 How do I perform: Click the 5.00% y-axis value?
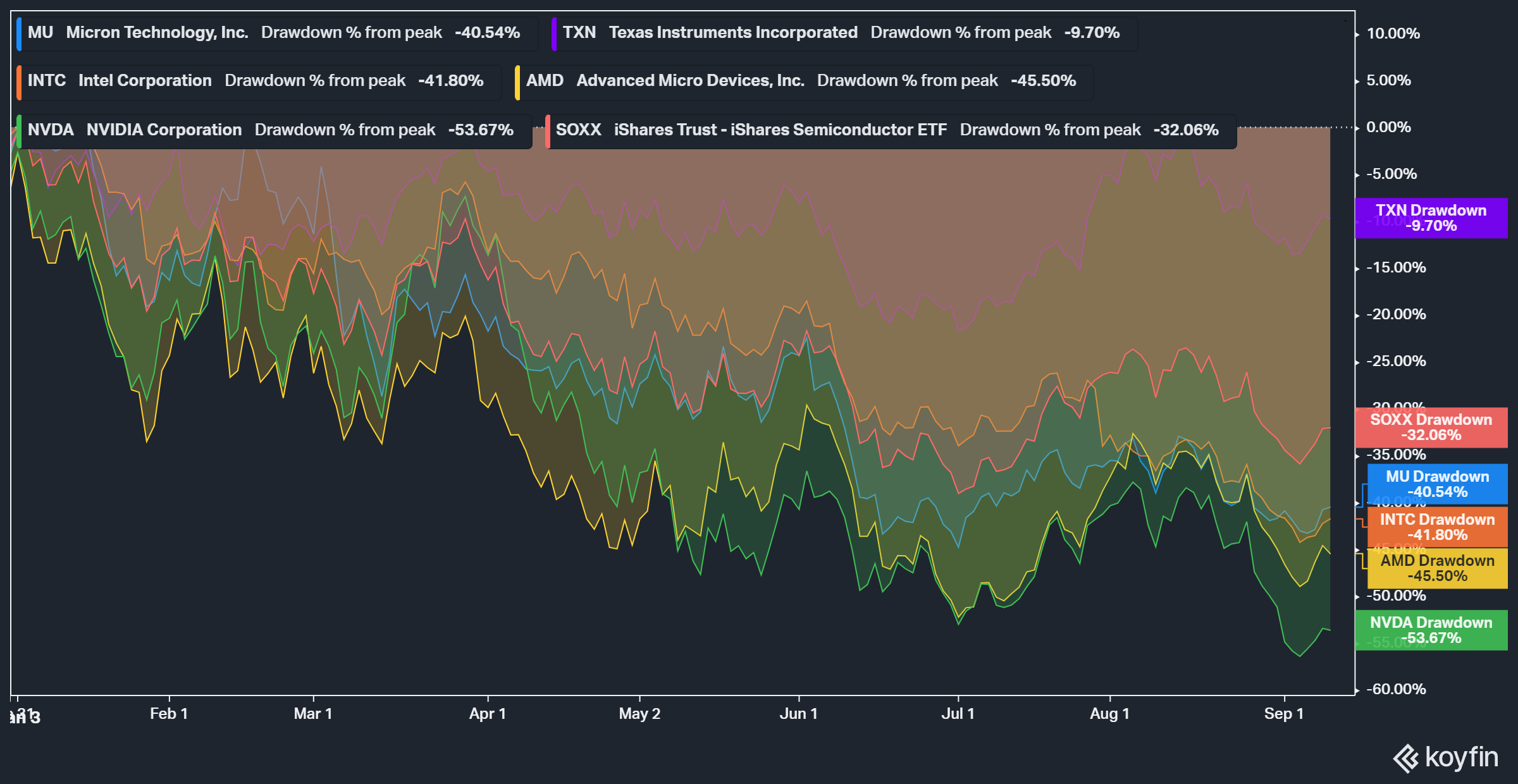coord(1389,80)
